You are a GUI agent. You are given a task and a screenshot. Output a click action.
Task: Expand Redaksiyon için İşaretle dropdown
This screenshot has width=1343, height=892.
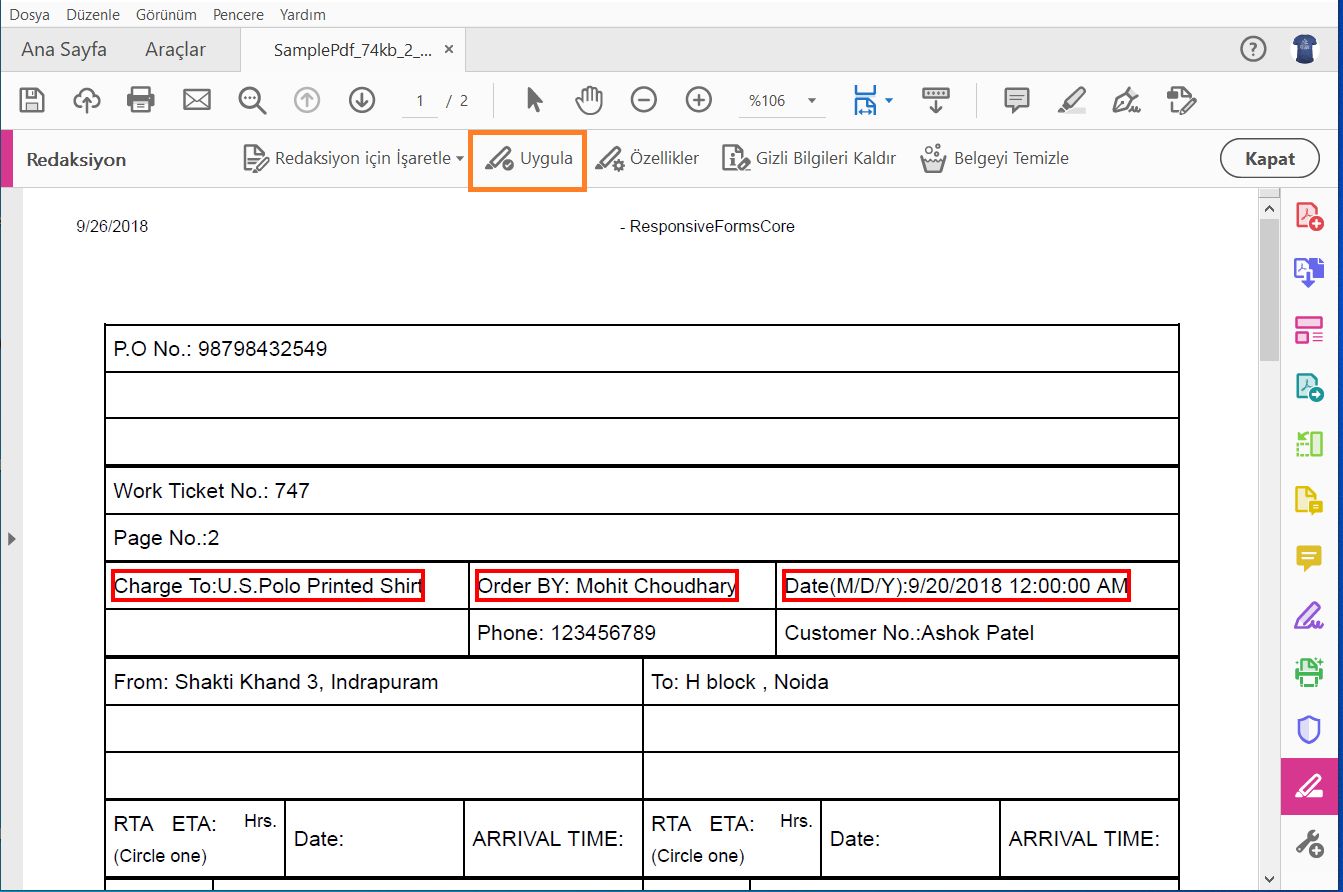click(x=459, y=159)
